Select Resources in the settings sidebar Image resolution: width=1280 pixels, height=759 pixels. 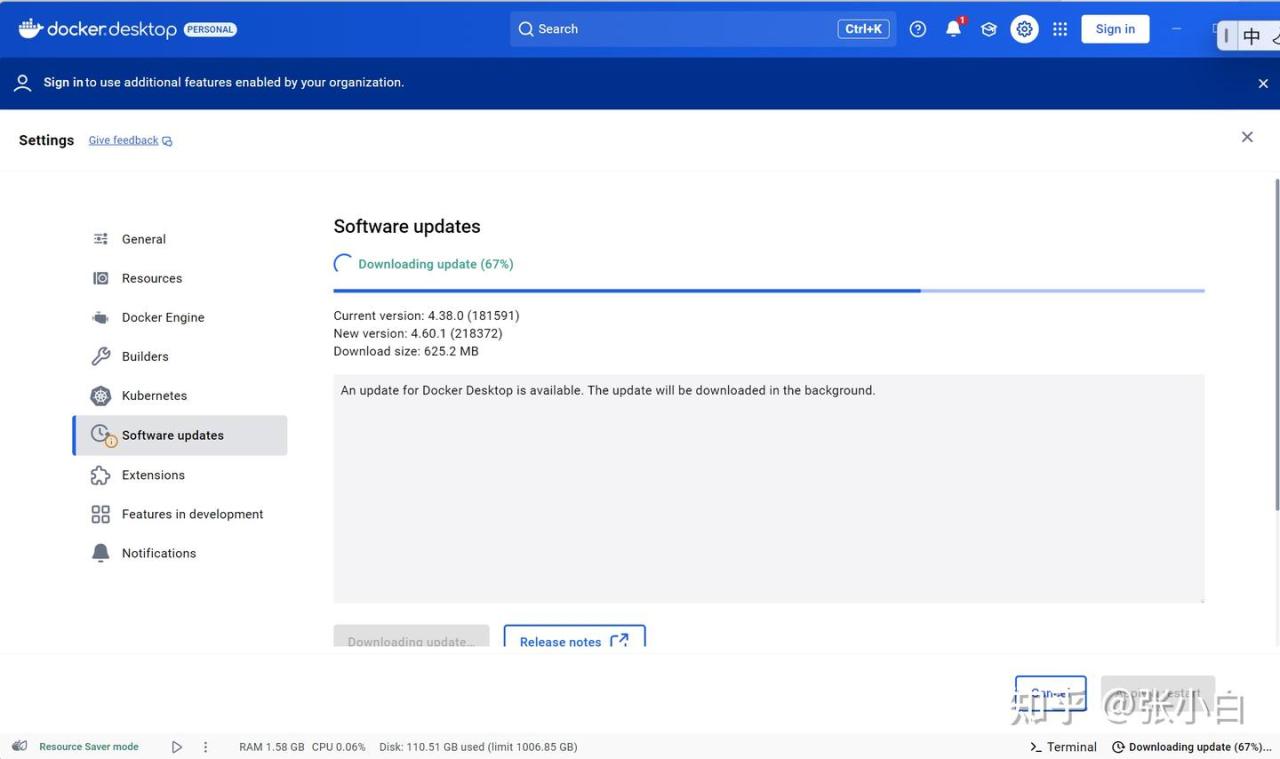pos(152,278)
